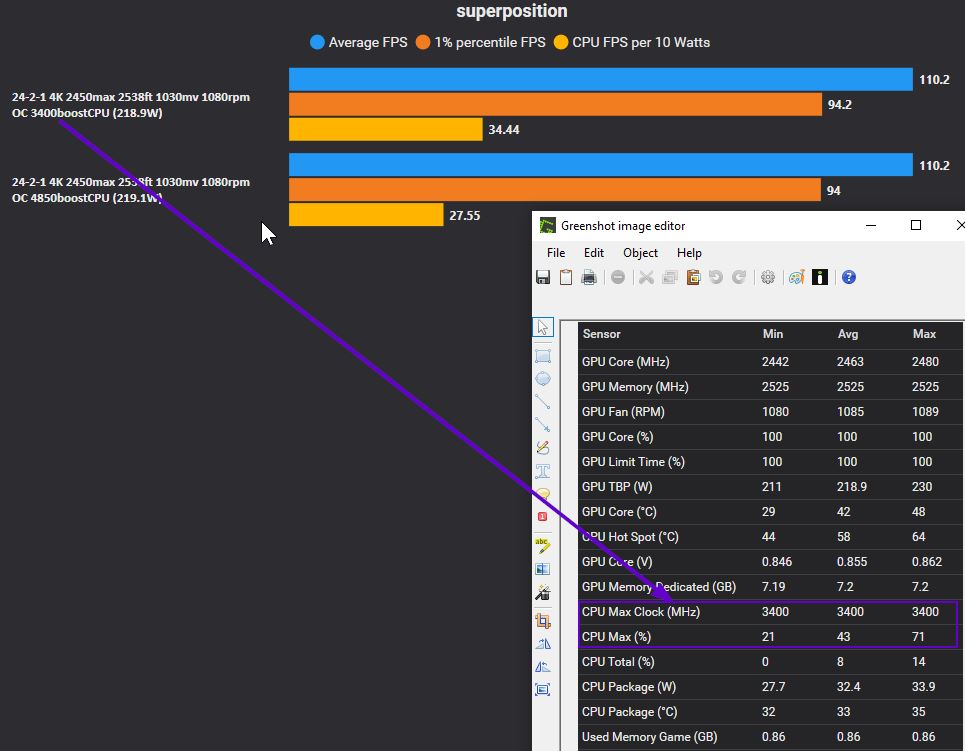Image resolution: width=965 pixels, height=751 pixels.
Task: Click 'CPU Max Clock (MHz)' row label
Action: pos(641,612)
